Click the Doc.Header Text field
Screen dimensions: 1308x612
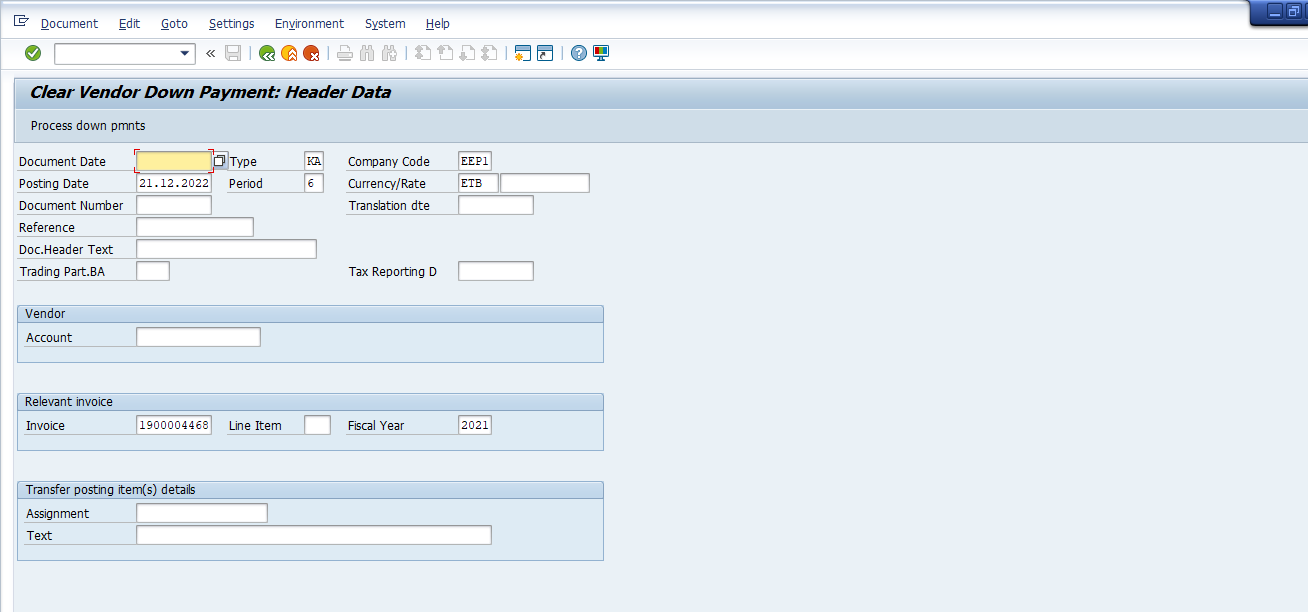pyautogui.click(x=226, y=249)
